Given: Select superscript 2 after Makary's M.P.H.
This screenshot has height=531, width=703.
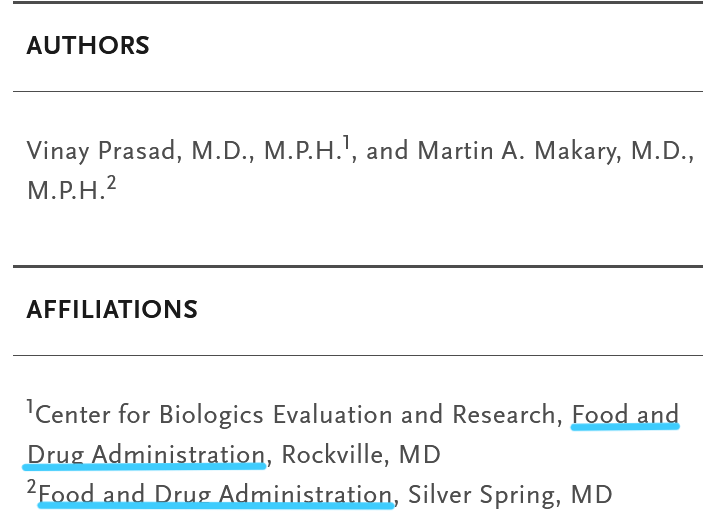Looking at the screenshot, I should (x=111, y=183).
